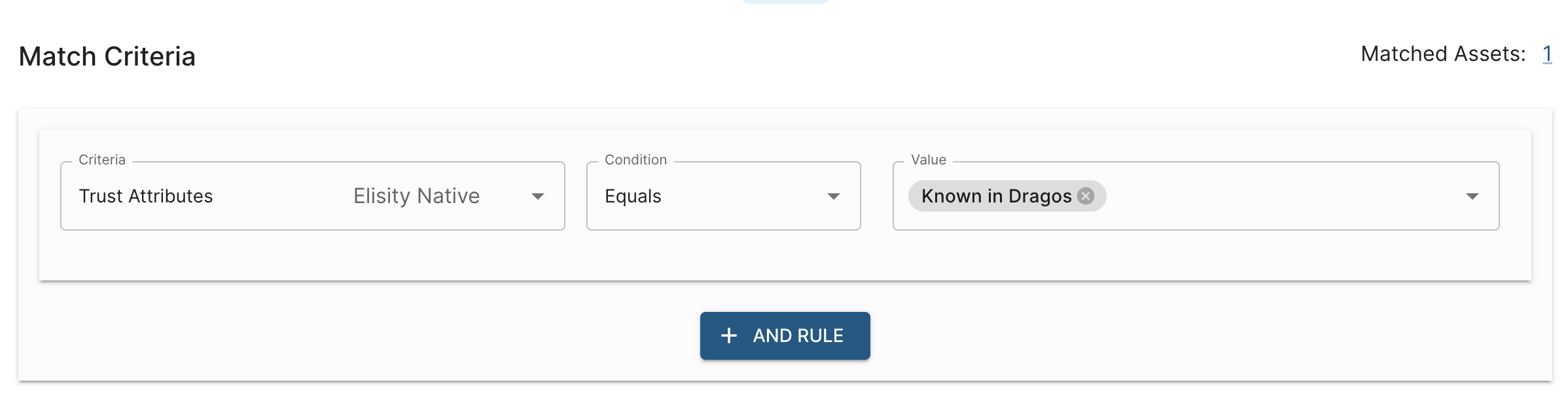Expand the Value dropdown arrow
Screen dimensions: 1568x401
pos(1472,197)
